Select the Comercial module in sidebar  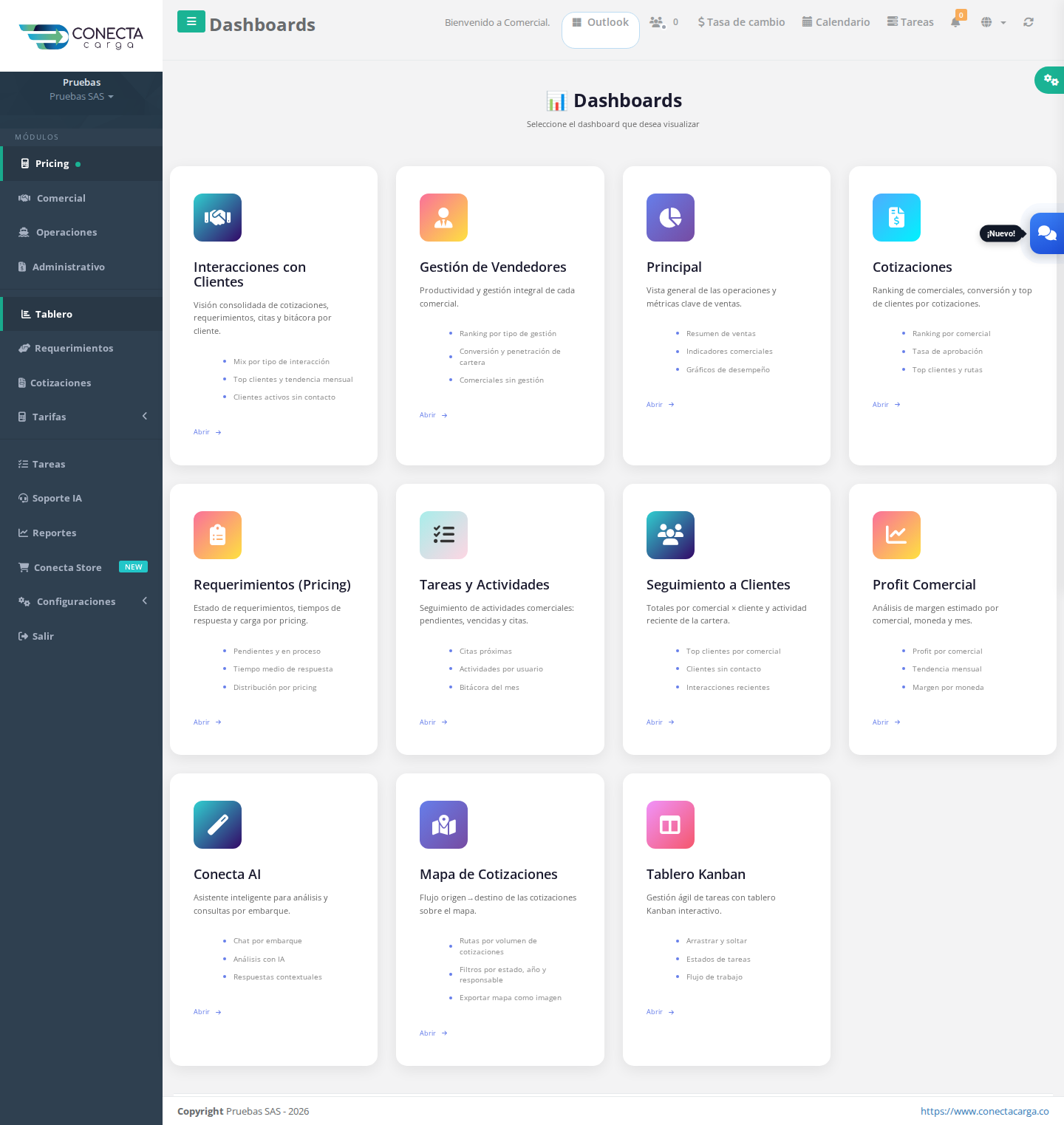pyautogui.click(x=81, y=198)
